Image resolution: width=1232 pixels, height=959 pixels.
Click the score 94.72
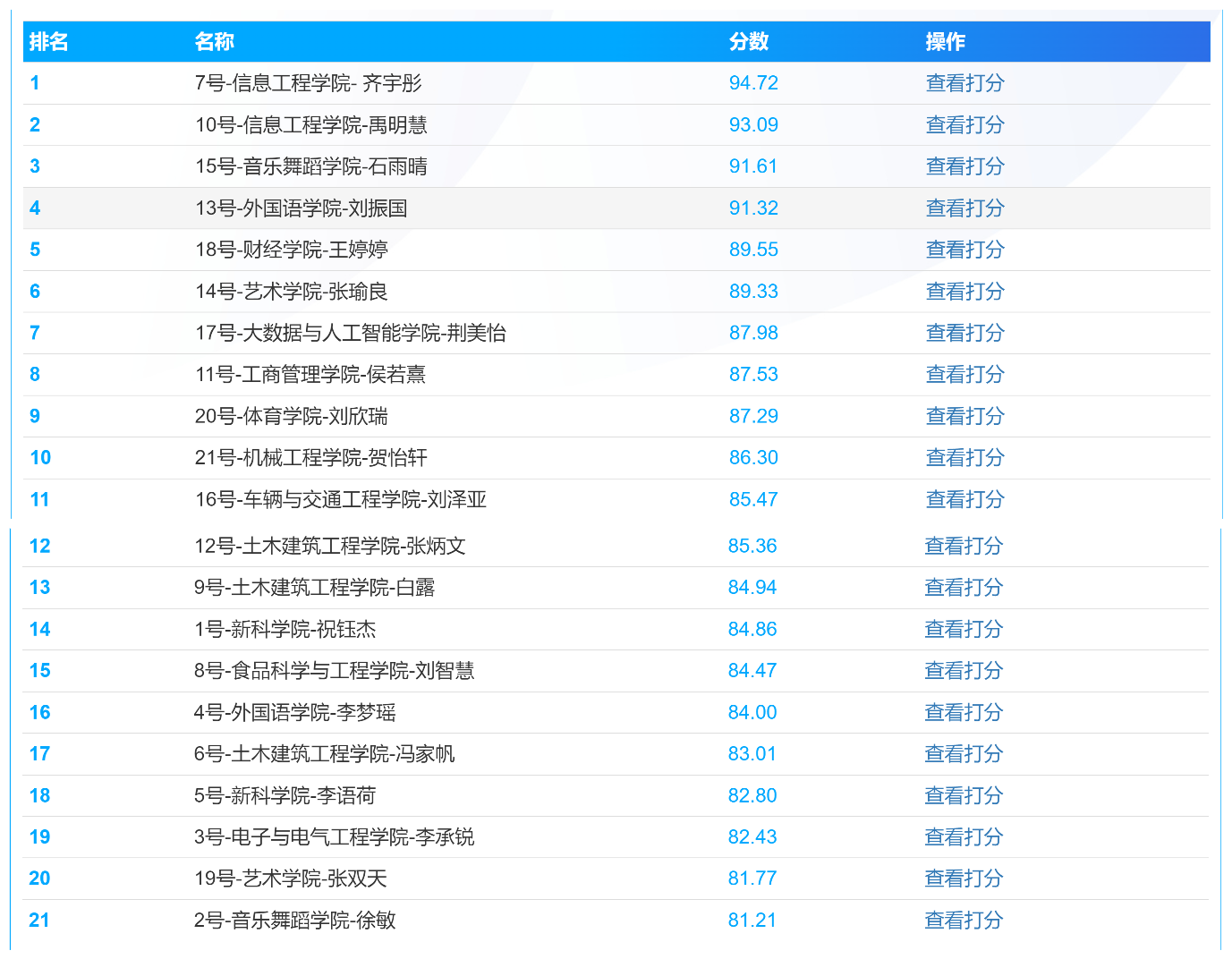pyautogui.click(x=753, y=83)
